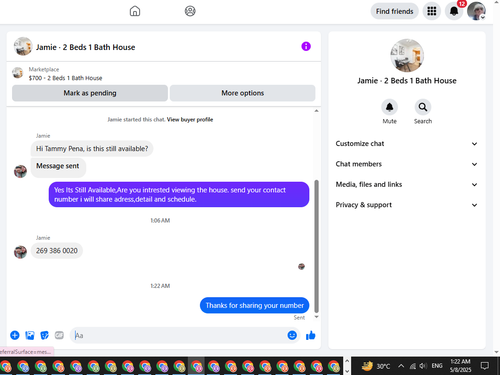
Task: Open the emoji picker smiley icon
Action: coord(292,335)
